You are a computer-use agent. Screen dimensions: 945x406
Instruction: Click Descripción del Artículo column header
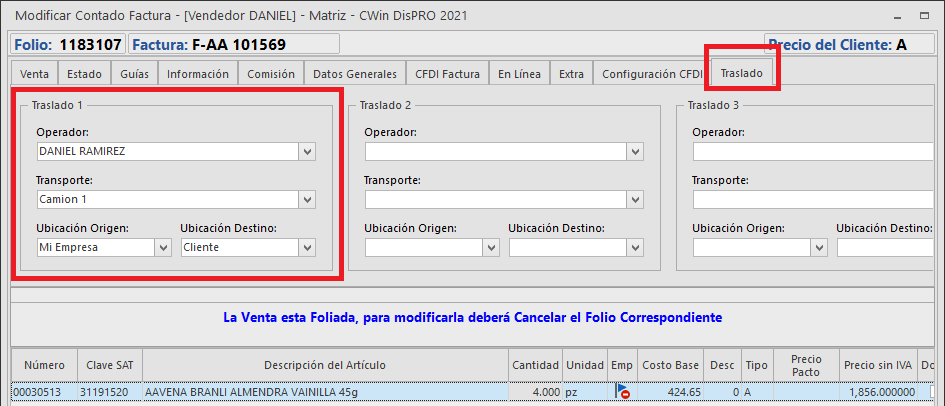click(x=325, y=365)
